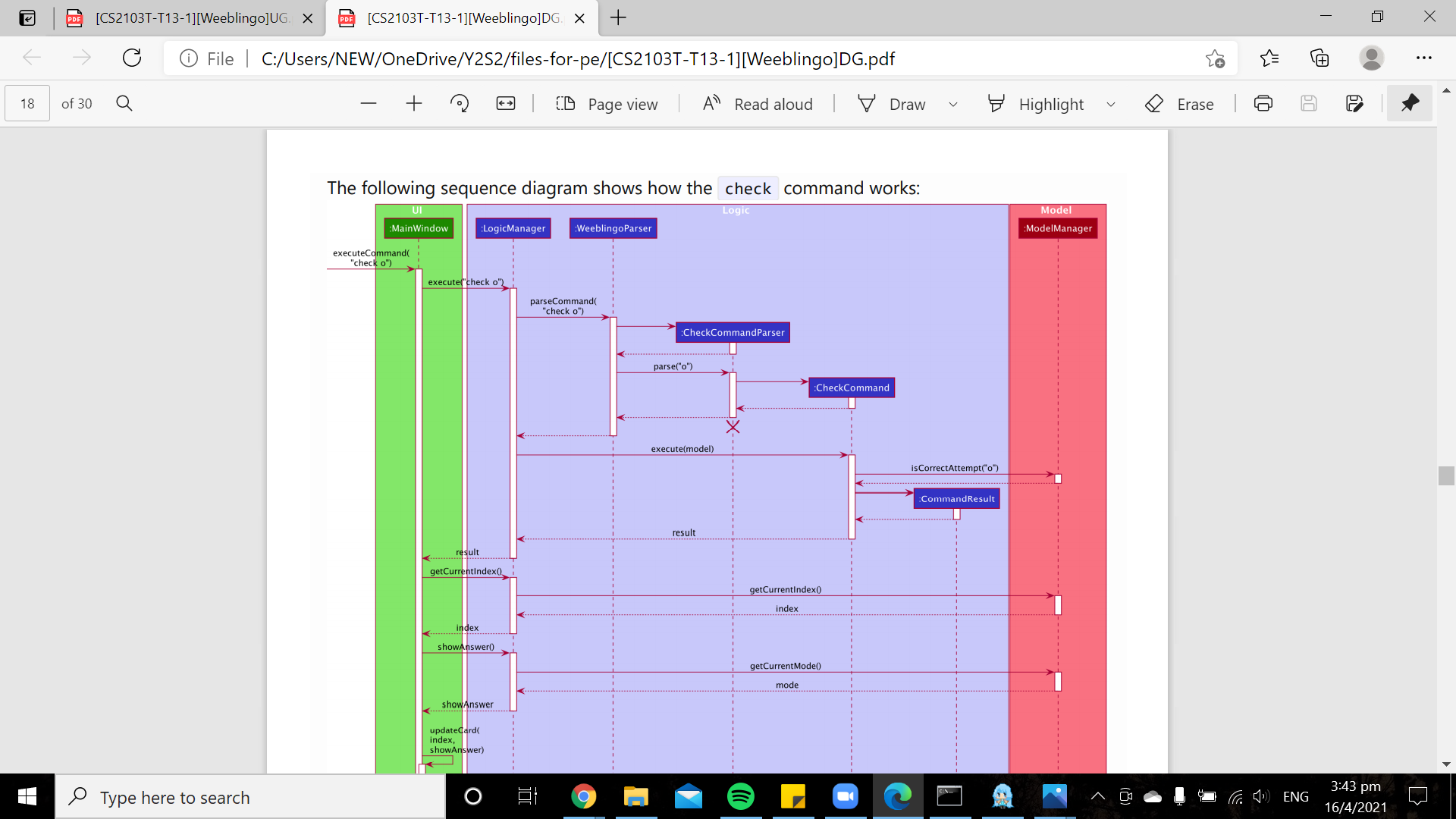
Task: Zoom out with the minus icon
Action: click(x=369, y=104)
